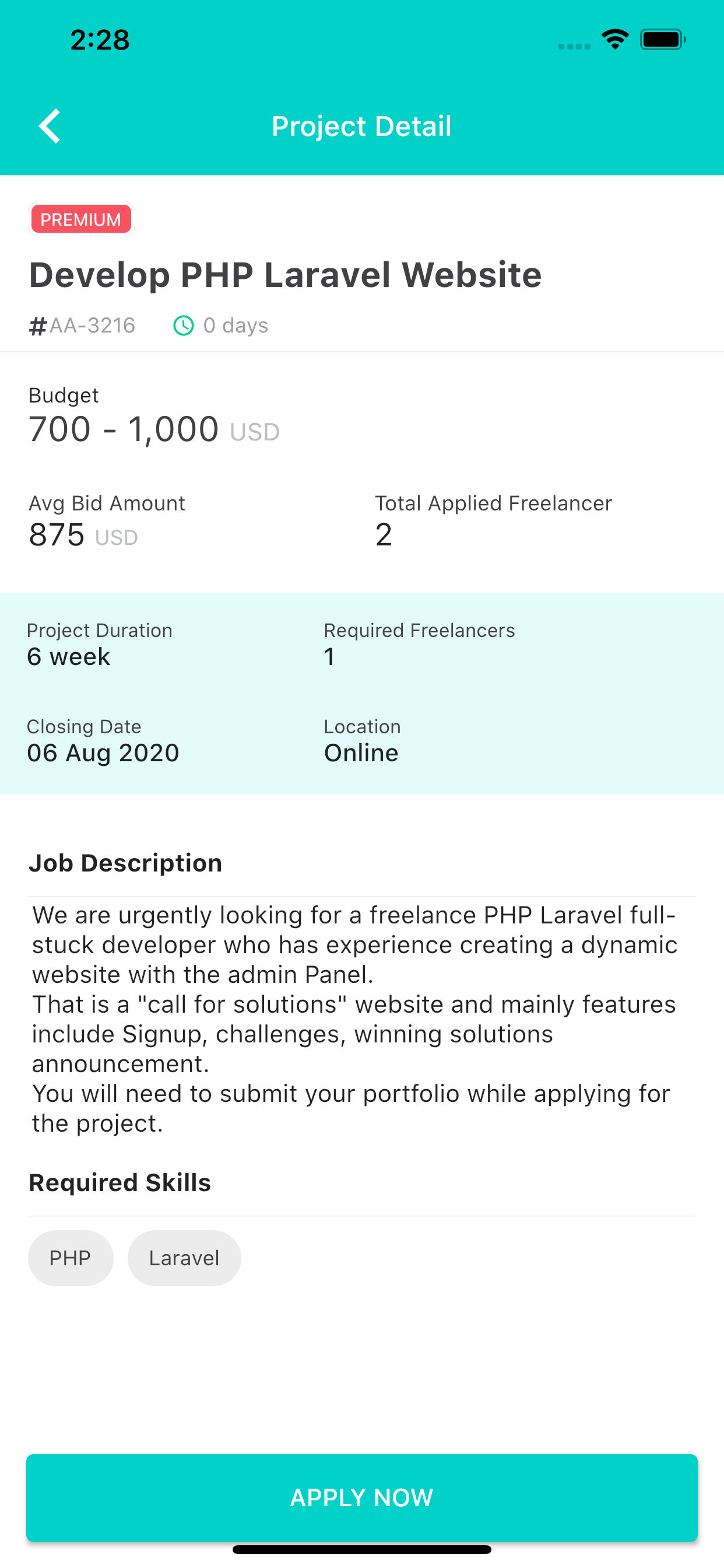Tap the hash icon before AA-3216

coord(38,326)
